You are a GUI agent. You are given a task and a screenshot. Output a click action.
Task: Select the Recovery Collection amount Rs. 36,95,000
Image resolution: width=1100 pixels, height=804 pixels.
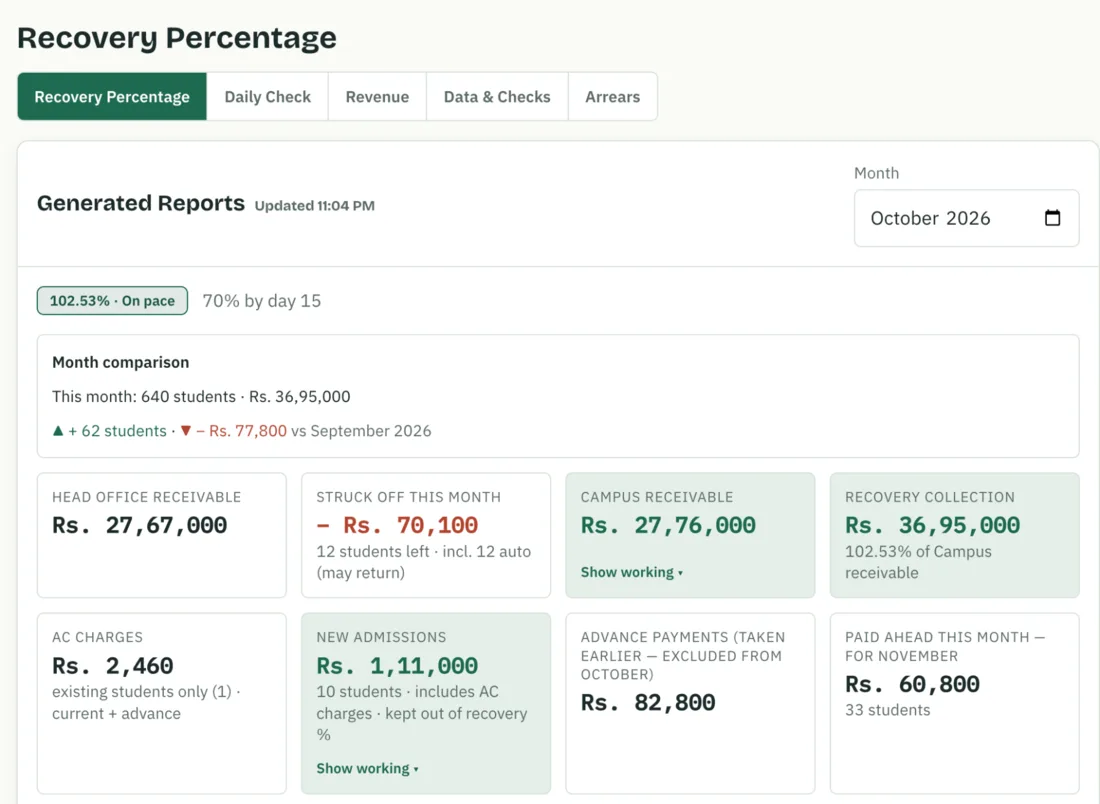click(932, 525)
